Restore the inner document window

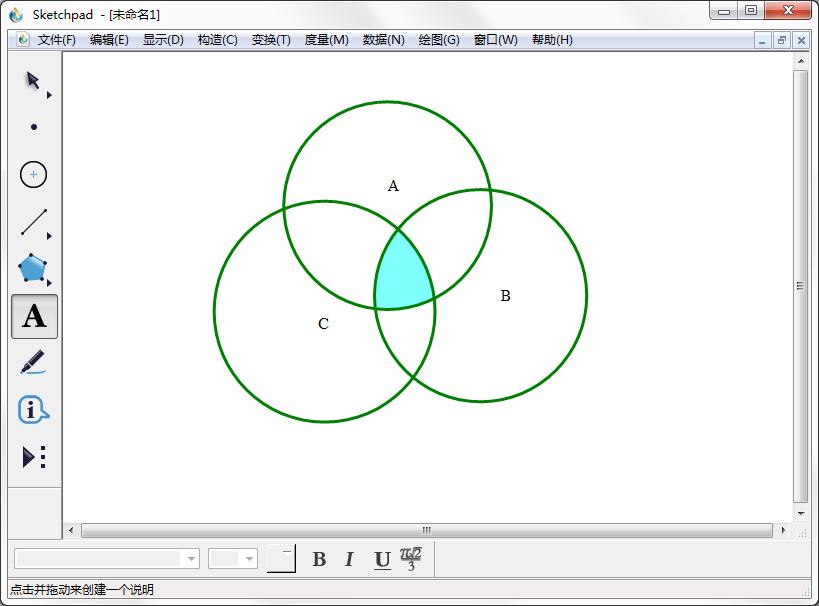click(782, 40)
